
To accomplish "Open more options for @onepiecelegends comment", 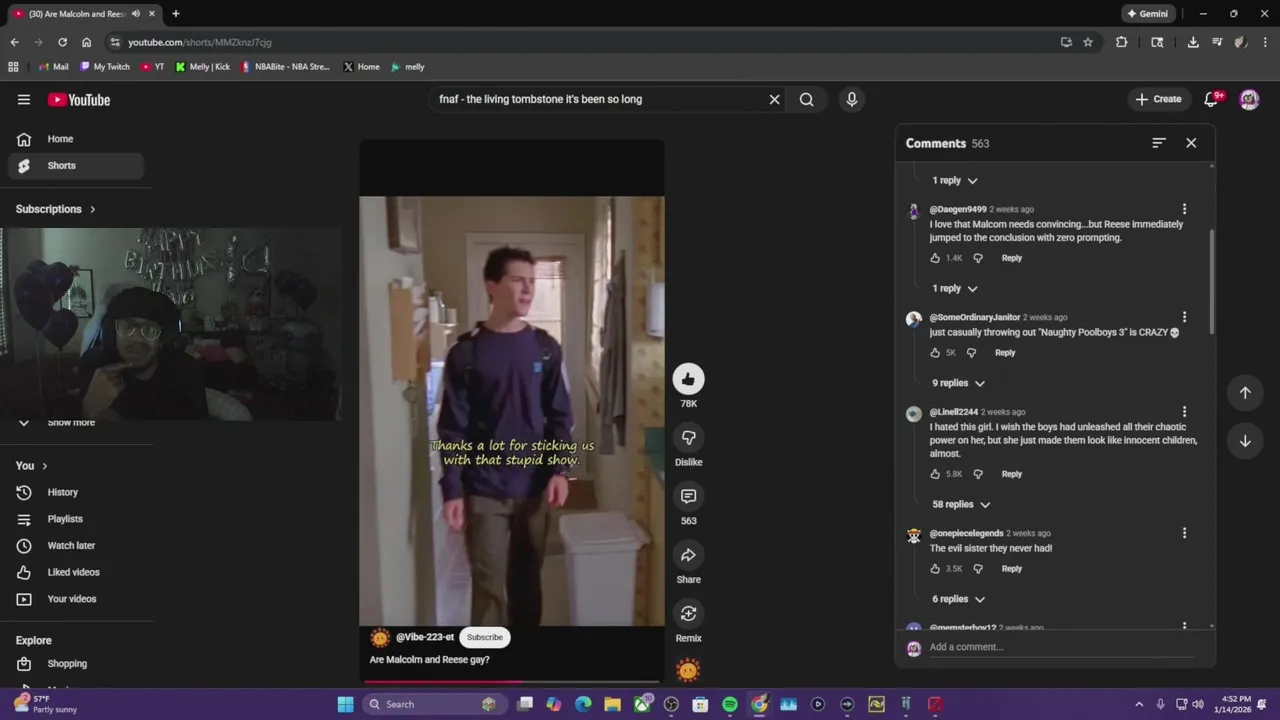I will [1184, 533].
